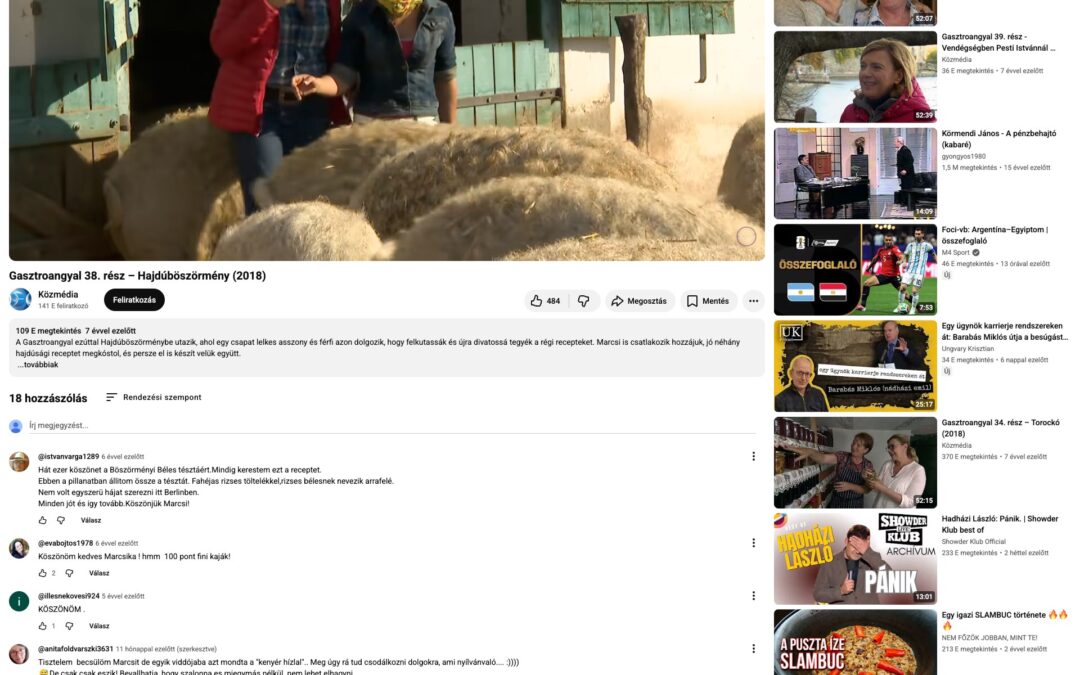Click the Írj megjegyzést comment field
The image size is (1080, 675).
[392, 426]
